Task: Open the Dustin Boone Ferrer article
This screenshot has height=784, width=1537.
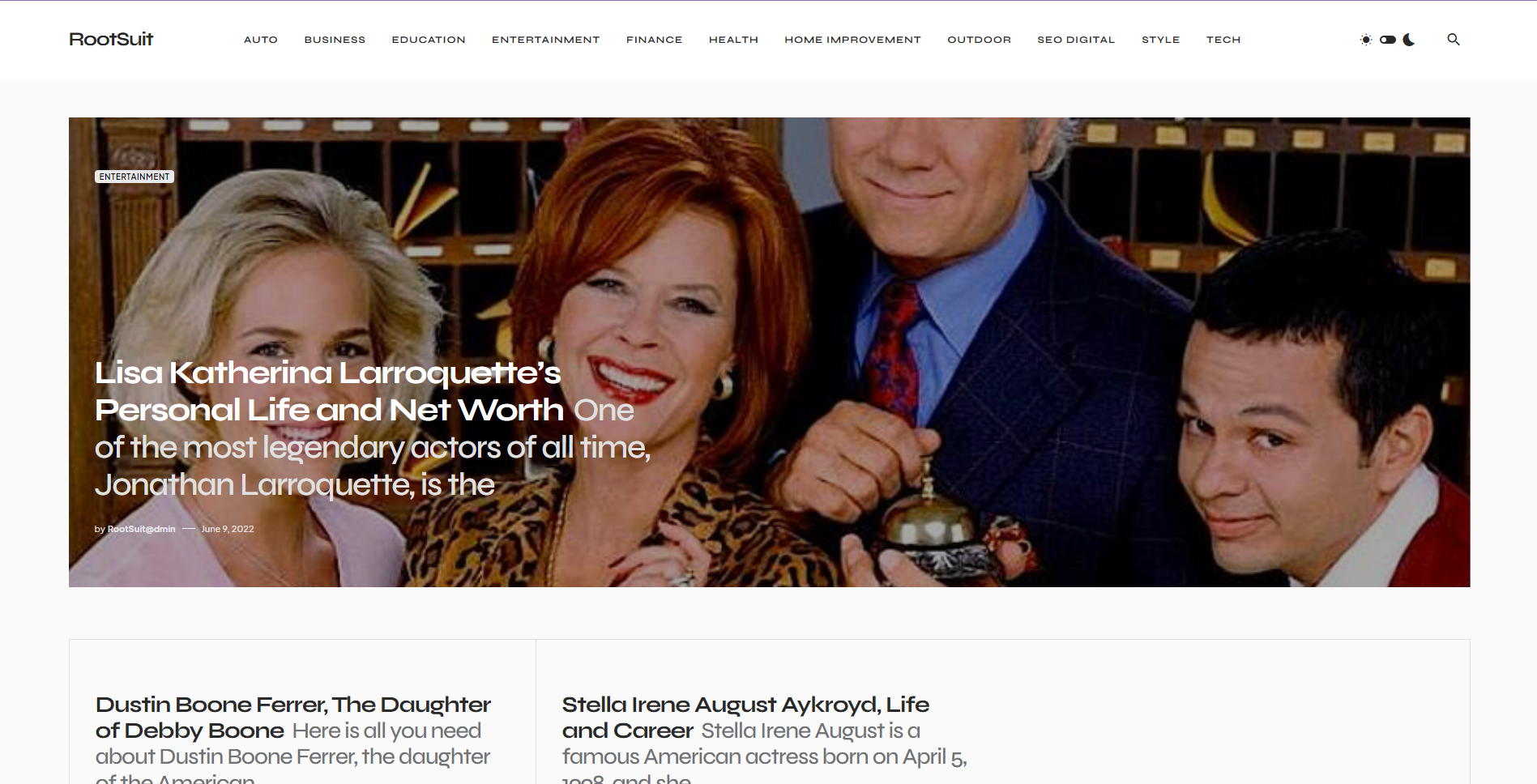Action: (293, 717)
